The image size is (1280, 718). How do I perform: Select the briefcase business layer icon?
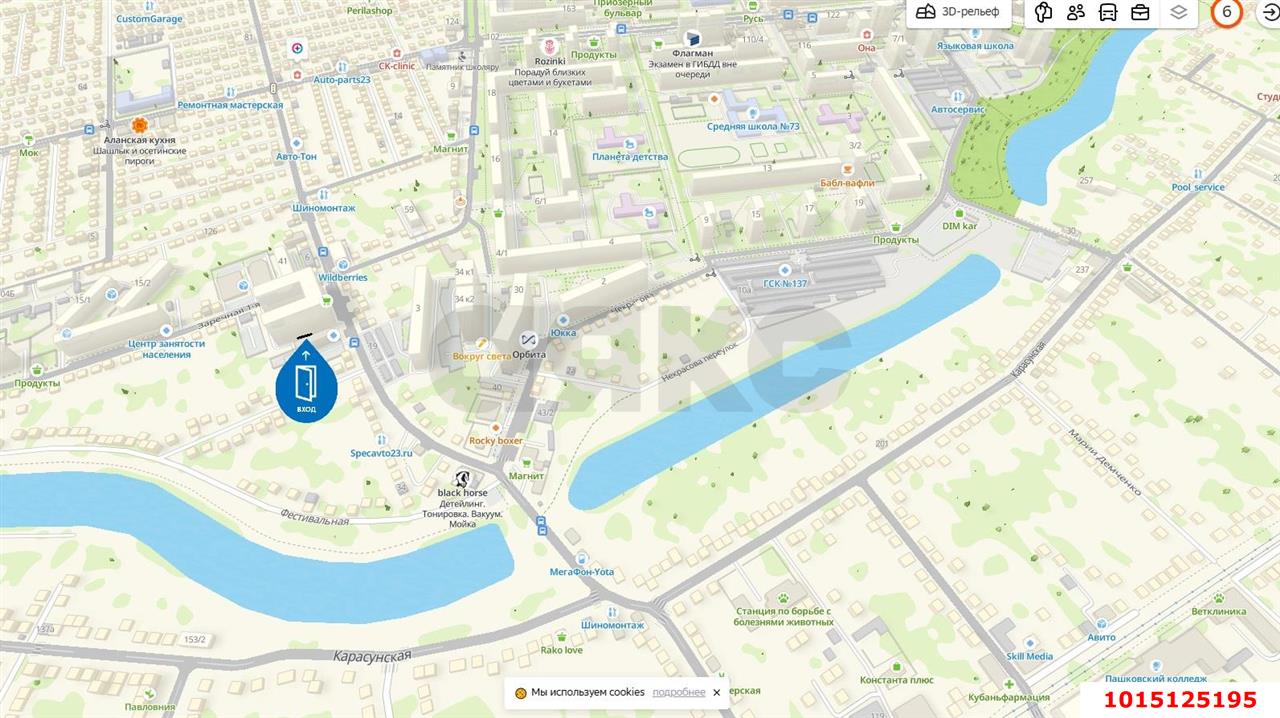coord(1140,13)
